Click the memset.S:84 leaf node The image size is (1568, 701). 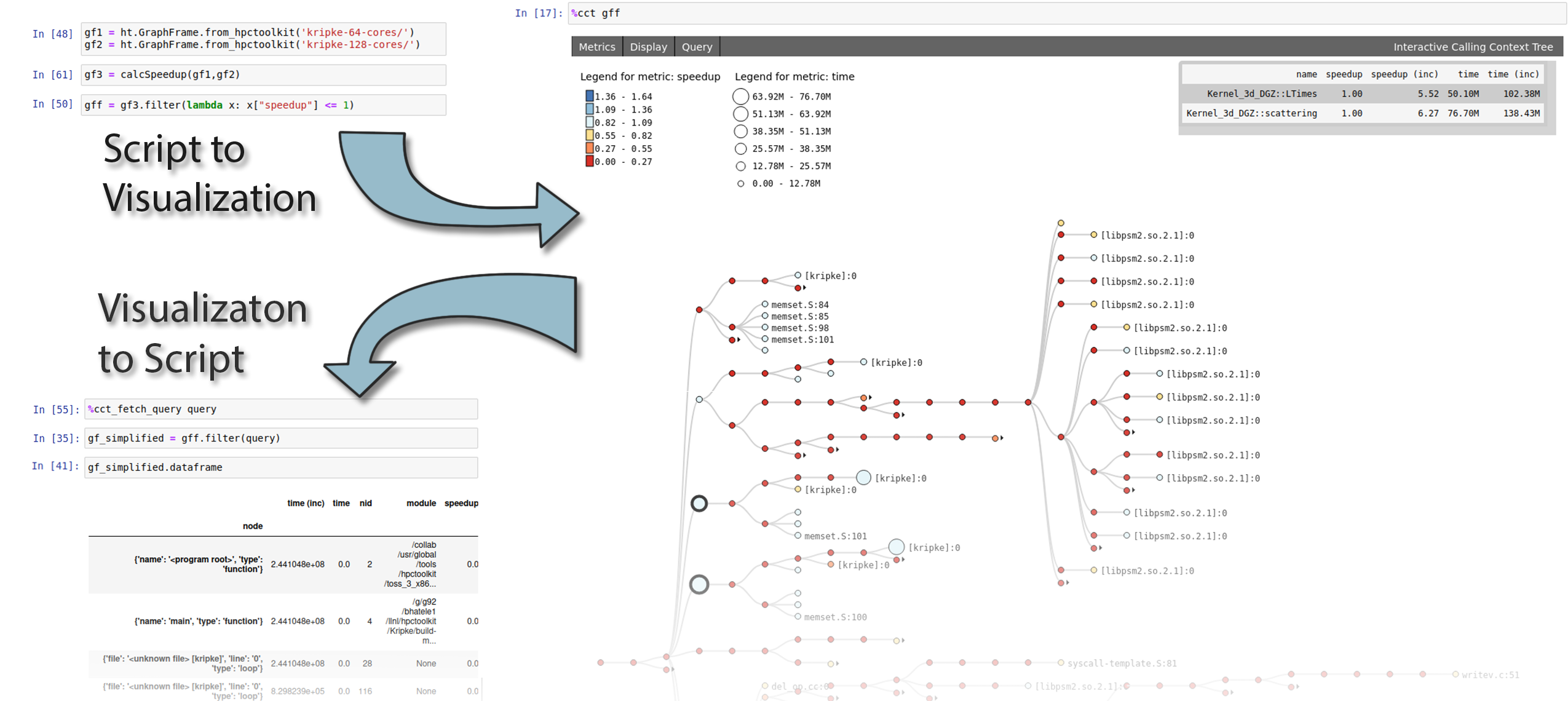click(x=764, y=304)
